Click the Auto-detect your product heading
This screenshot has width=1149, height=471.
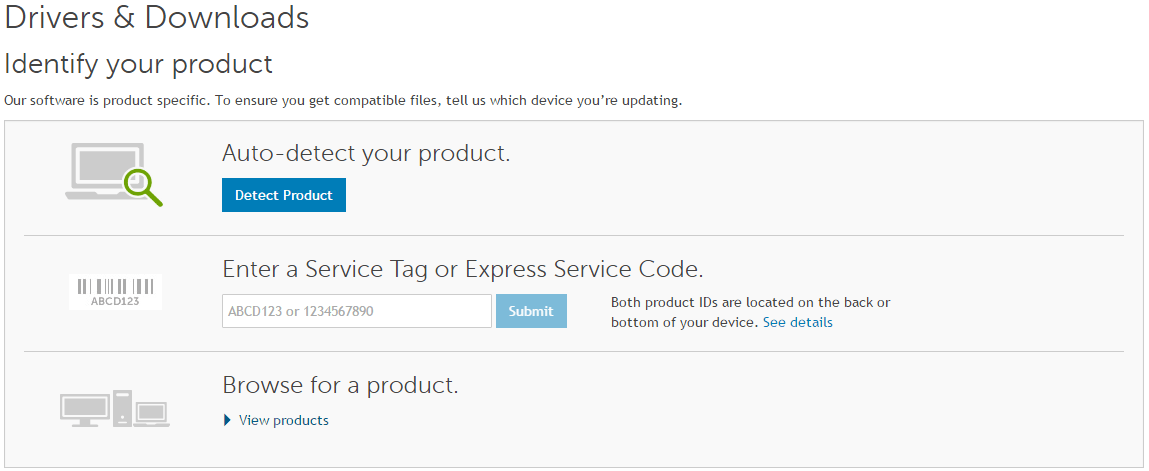pos(366,153)
